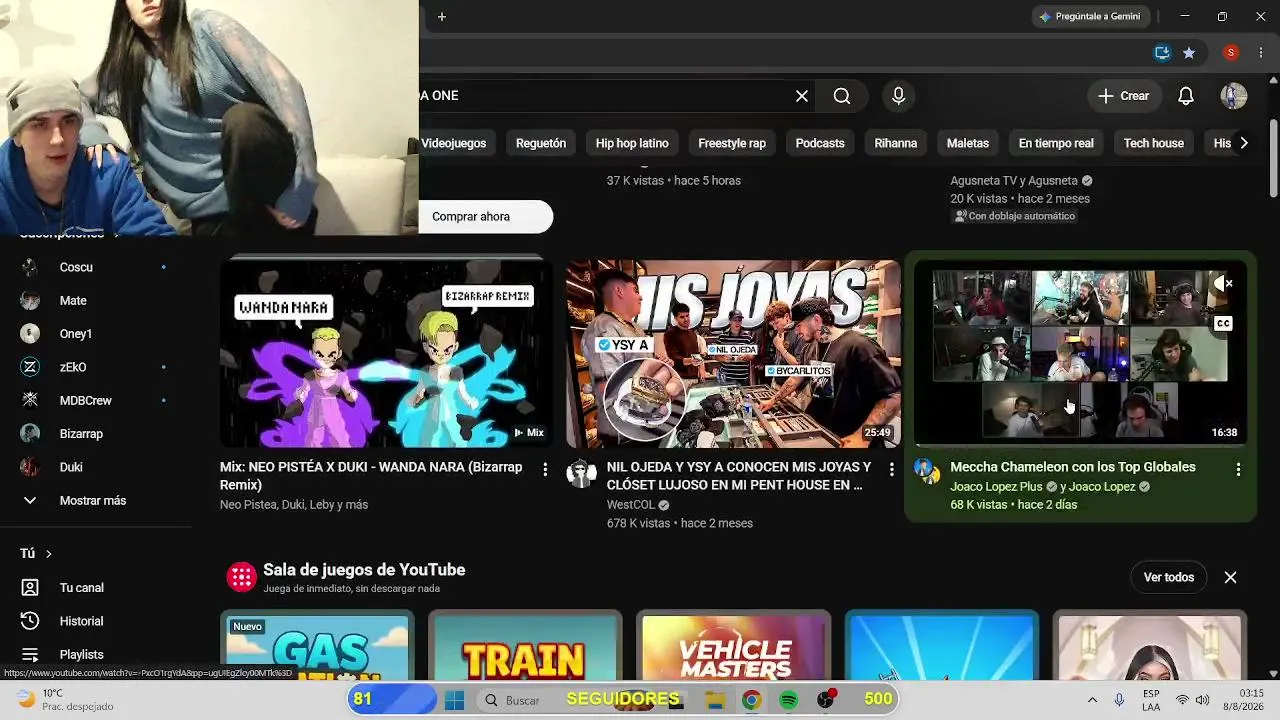The height and width of the screenshot is (720, 1280).
Task: Expand the Tú section chevron
Action: click(x=48, y=554)
